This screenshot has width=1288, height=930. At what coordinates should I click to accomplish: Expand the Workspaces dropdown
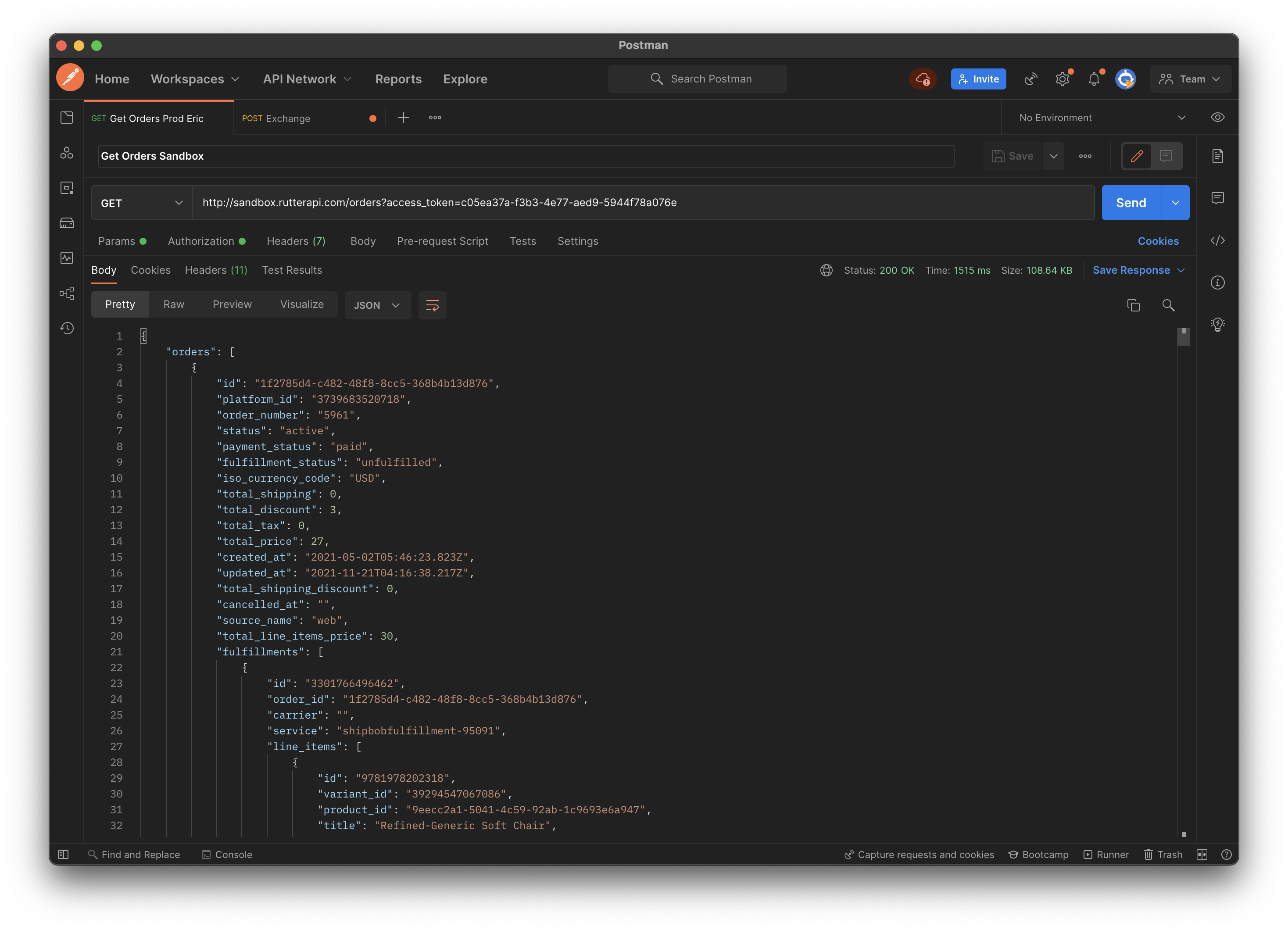[195, 79]
